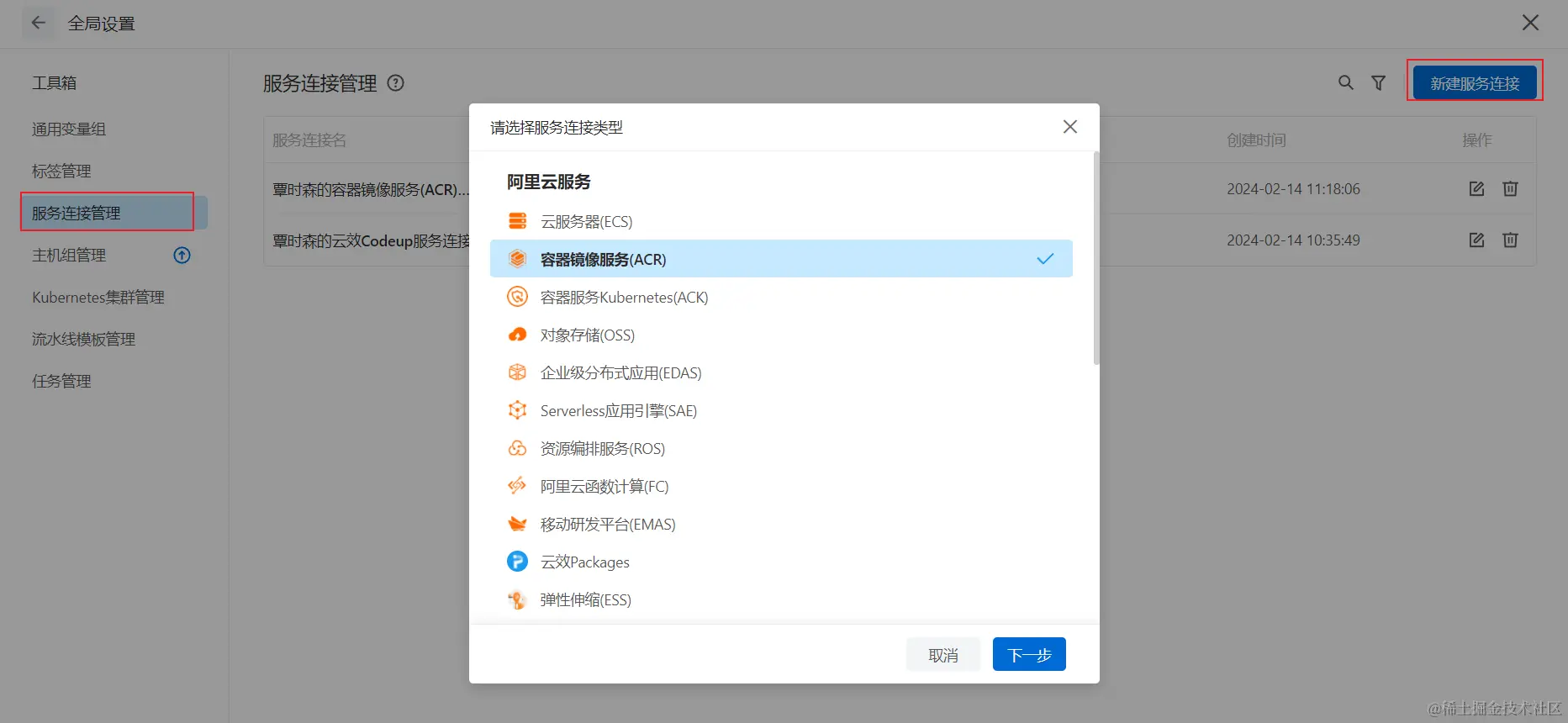Image resolution: width=1568 pixels, height=723 pixels.
Task: Open 覃时森的云效Codeup服务连接 row
Action: (371, 240)
